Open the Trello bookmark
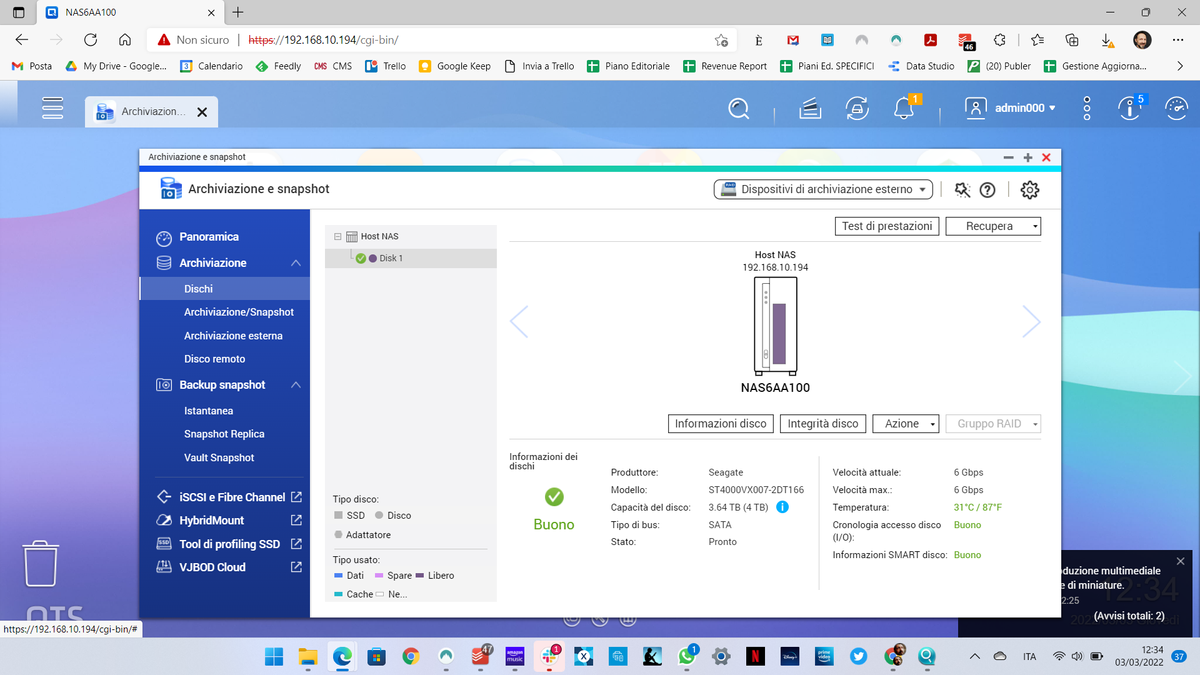Screen dimensions: 1200x675 point(385,66)
